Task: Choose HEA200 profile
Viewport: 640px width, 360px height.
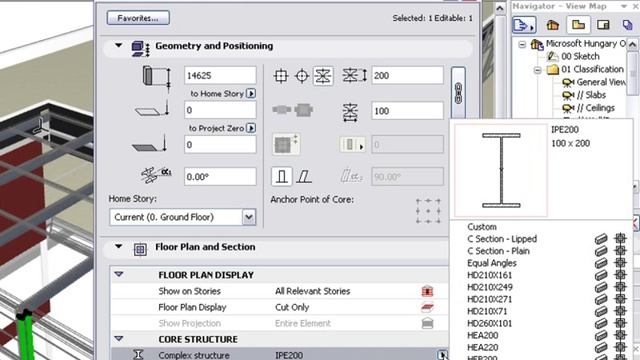Action: [x=482, y=335]
